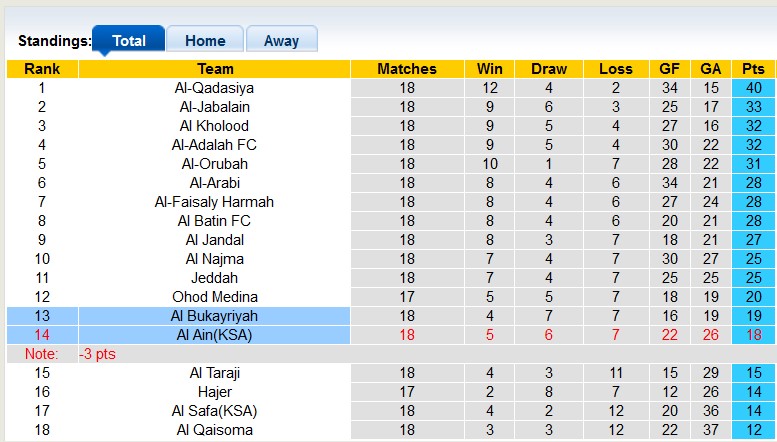Click Al-Qadasiya's 40 points cell
777x442 pixels.
753,88
